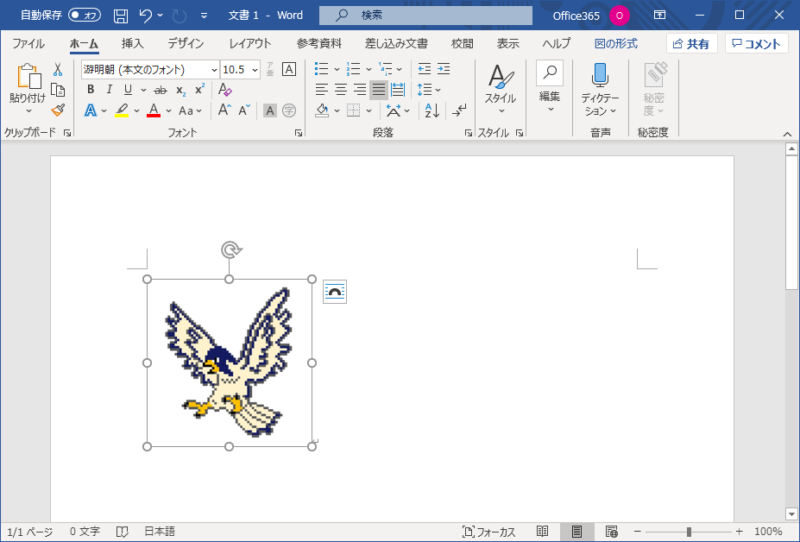Open the スタイル gallery button
This screenshot has width=800, height=542.
pyautogui.click(x=500, y=89)
